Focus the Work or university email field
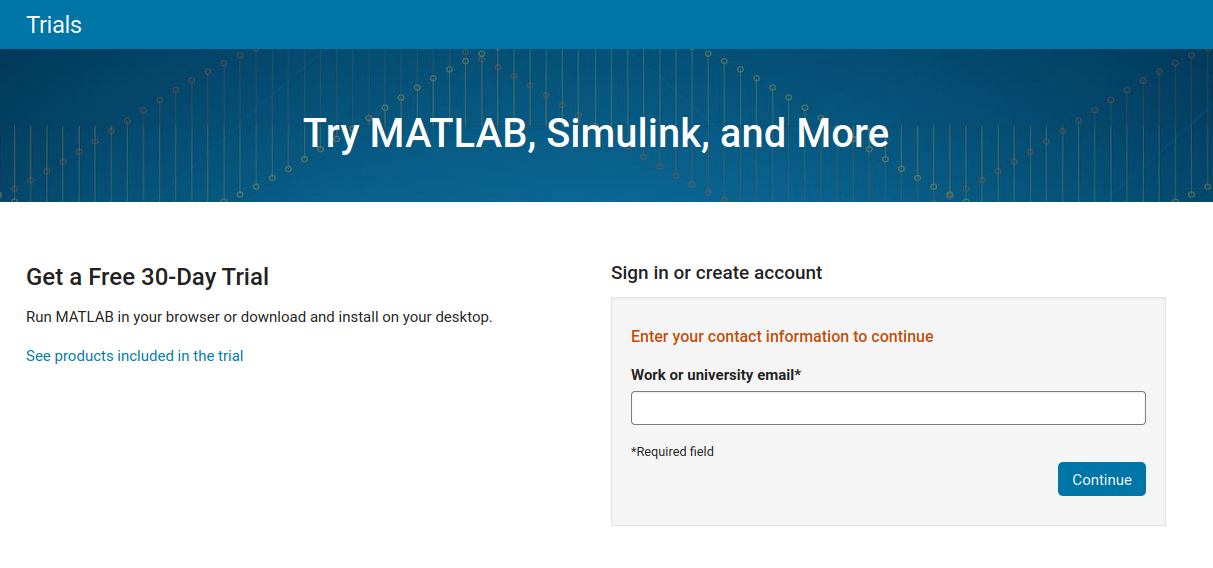Viewport: 1213px width, 568px height. click(x=887, y=408)
